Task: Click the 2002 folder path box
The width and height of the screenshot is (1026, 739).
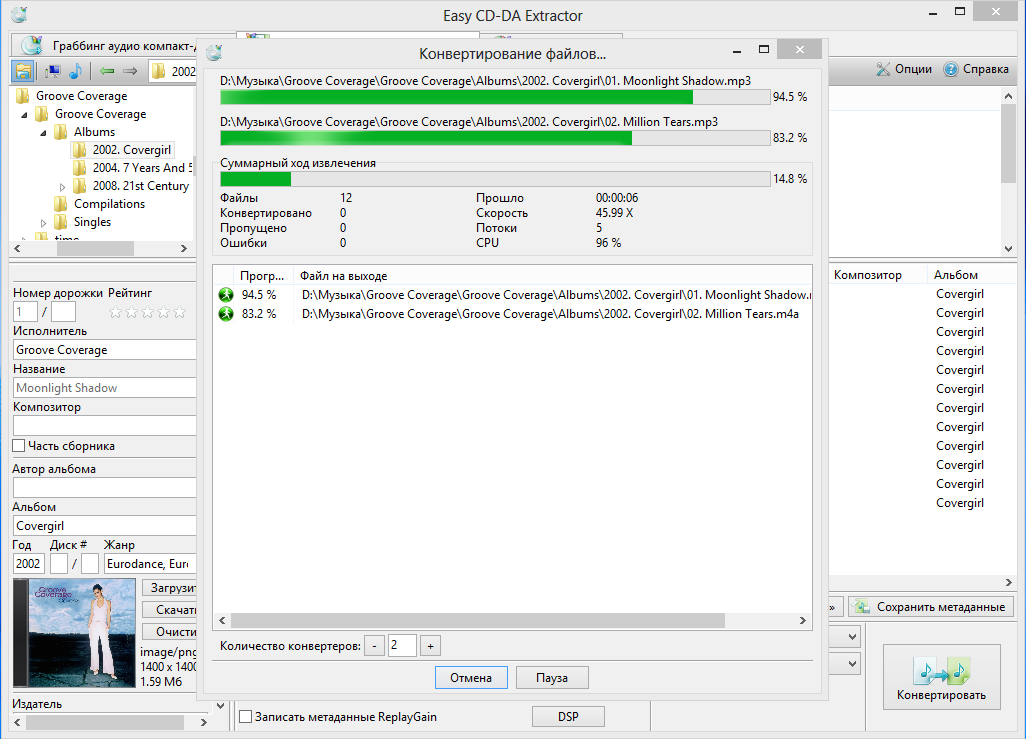Action: click(x=173, y=71)
